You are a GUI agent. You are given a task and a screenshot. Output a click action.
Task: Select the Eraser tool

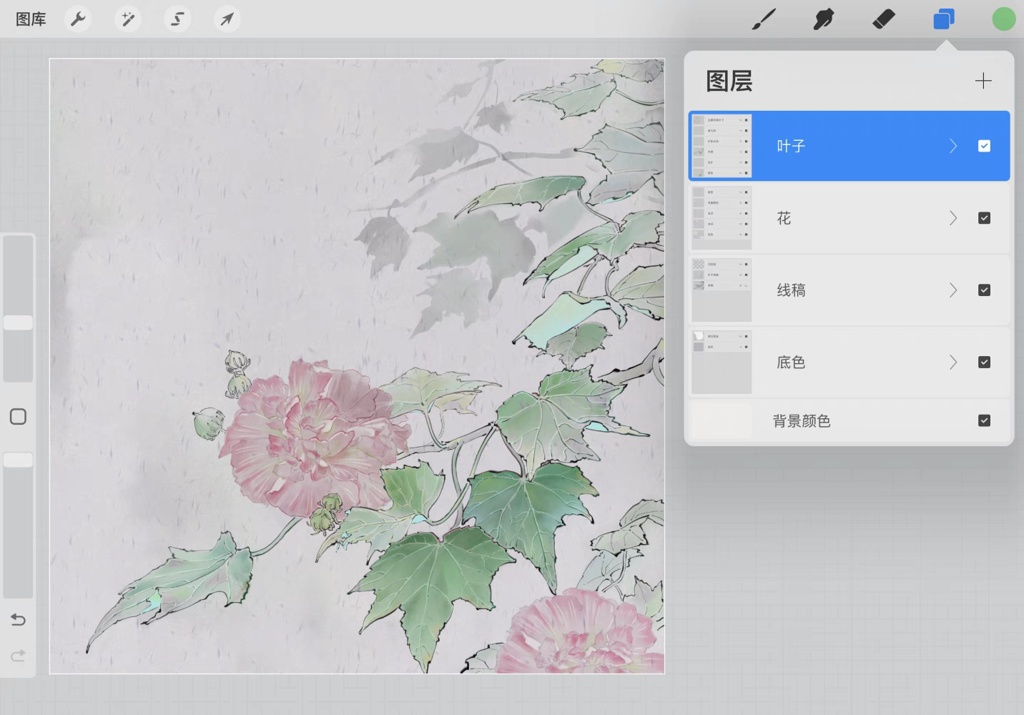tap(882, 18)
